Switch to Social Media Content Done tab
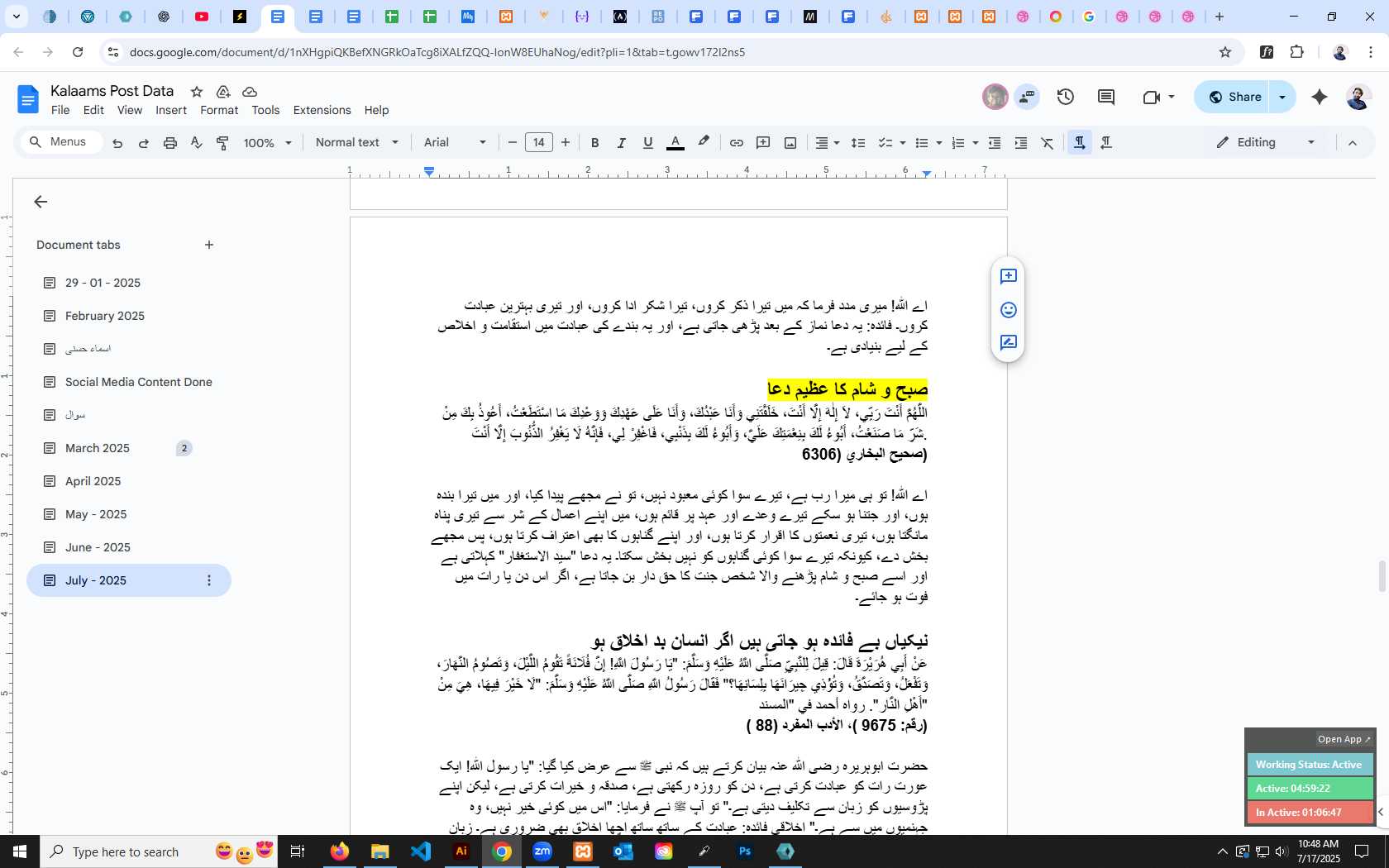The image size is (1389, 868). pyautogui.click(x=128, y=382)
